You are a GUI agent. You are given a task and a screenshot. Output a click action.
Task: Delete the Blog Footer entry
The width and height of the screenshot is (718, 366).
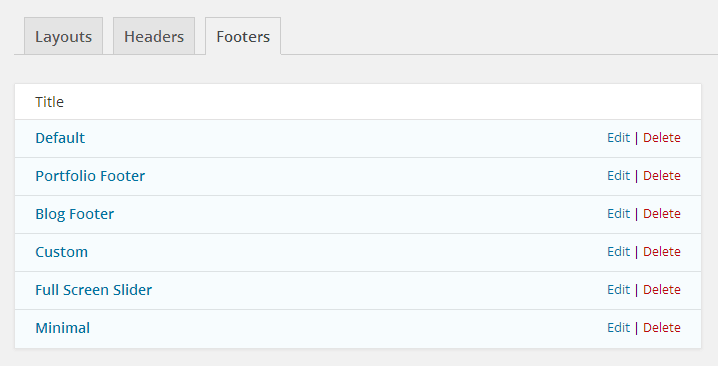coord(662,213)
